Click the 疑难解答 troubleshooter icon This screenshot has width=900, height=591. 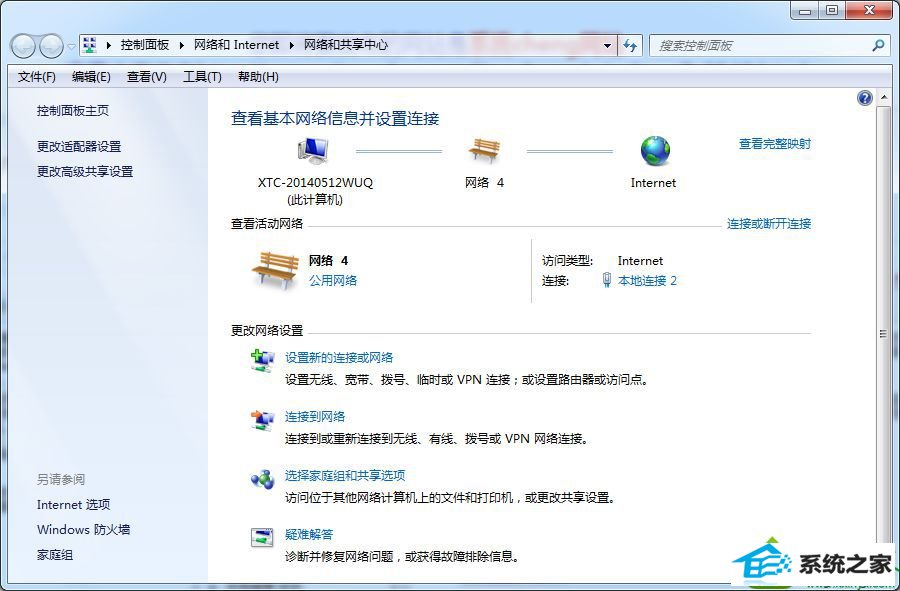click(262, 538)
